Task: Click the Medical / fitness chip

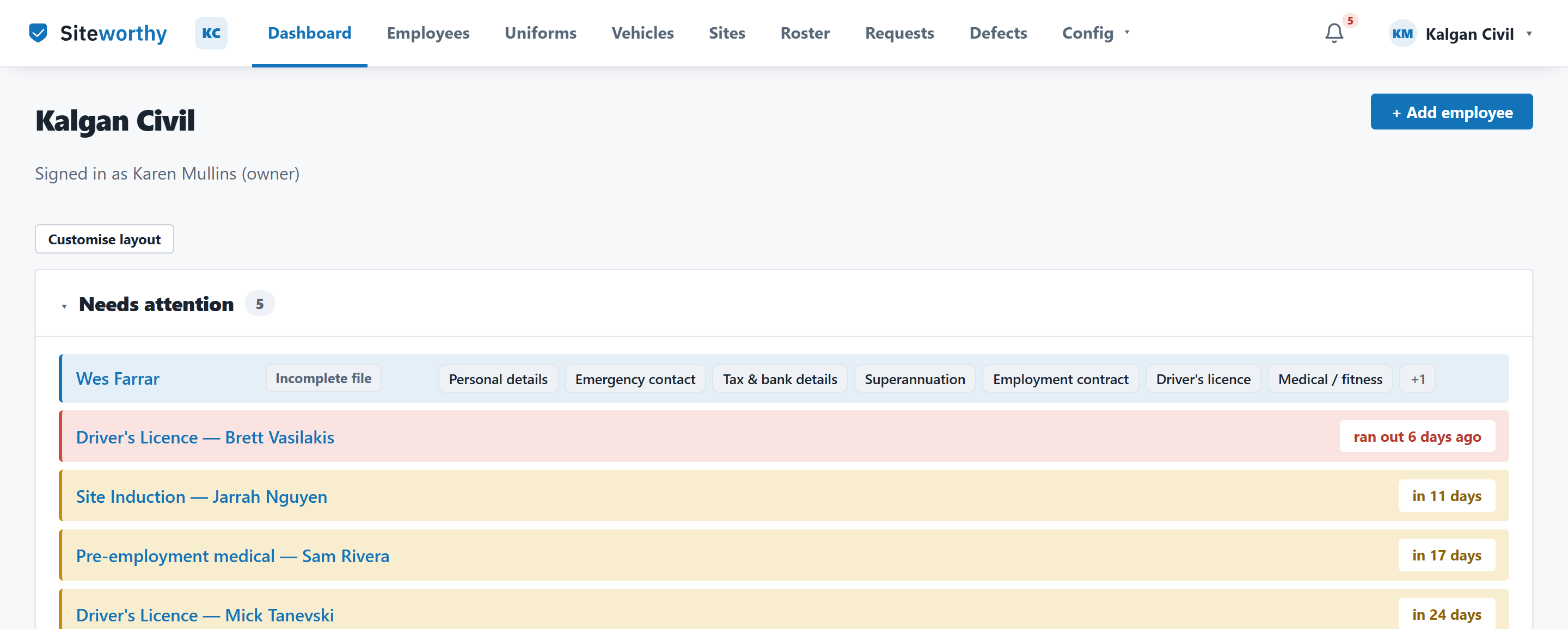Action: pyautogui.click(x=1330, y=379)
